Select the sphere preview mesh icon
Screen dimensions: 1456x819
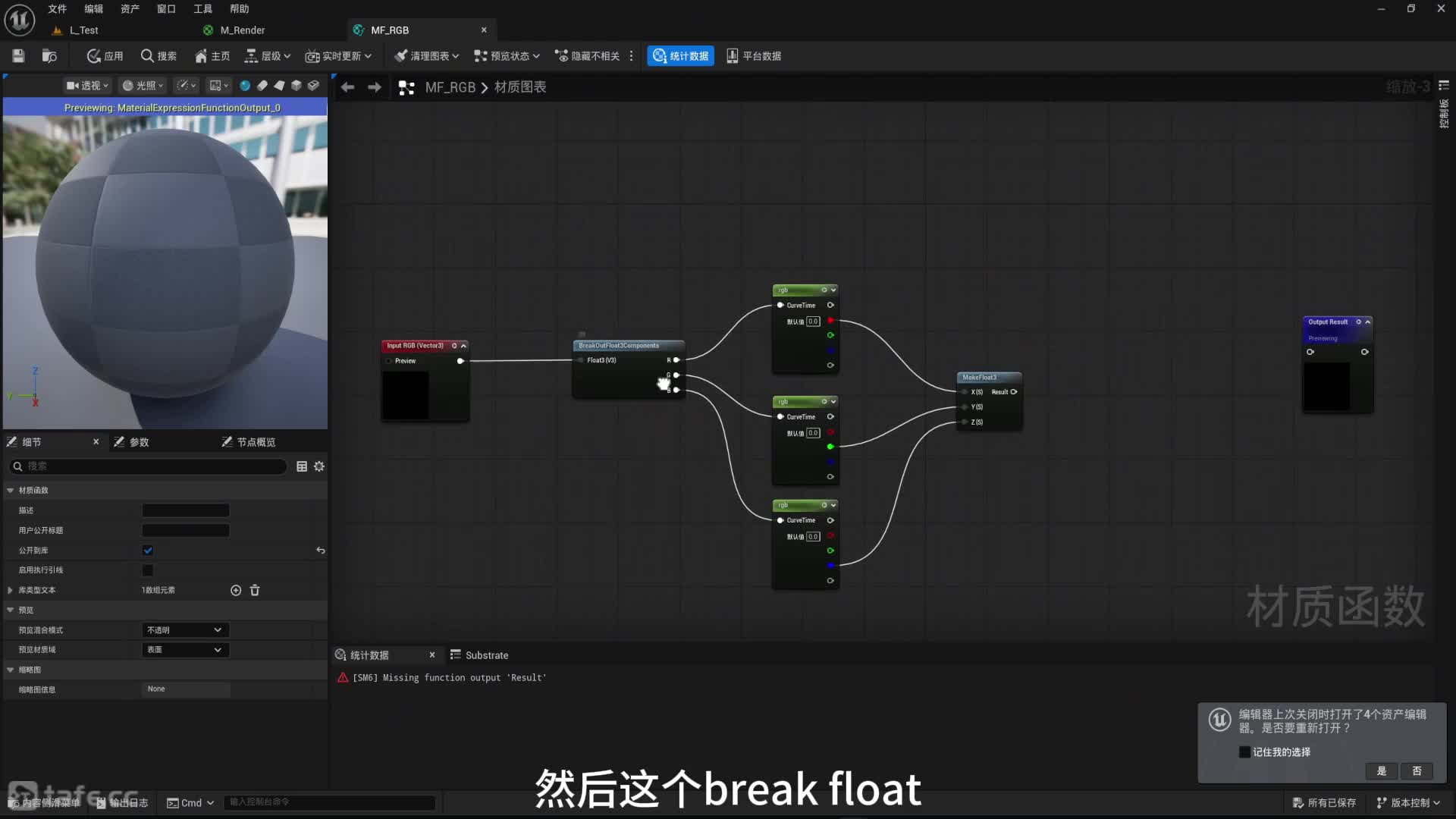point(245,86)
